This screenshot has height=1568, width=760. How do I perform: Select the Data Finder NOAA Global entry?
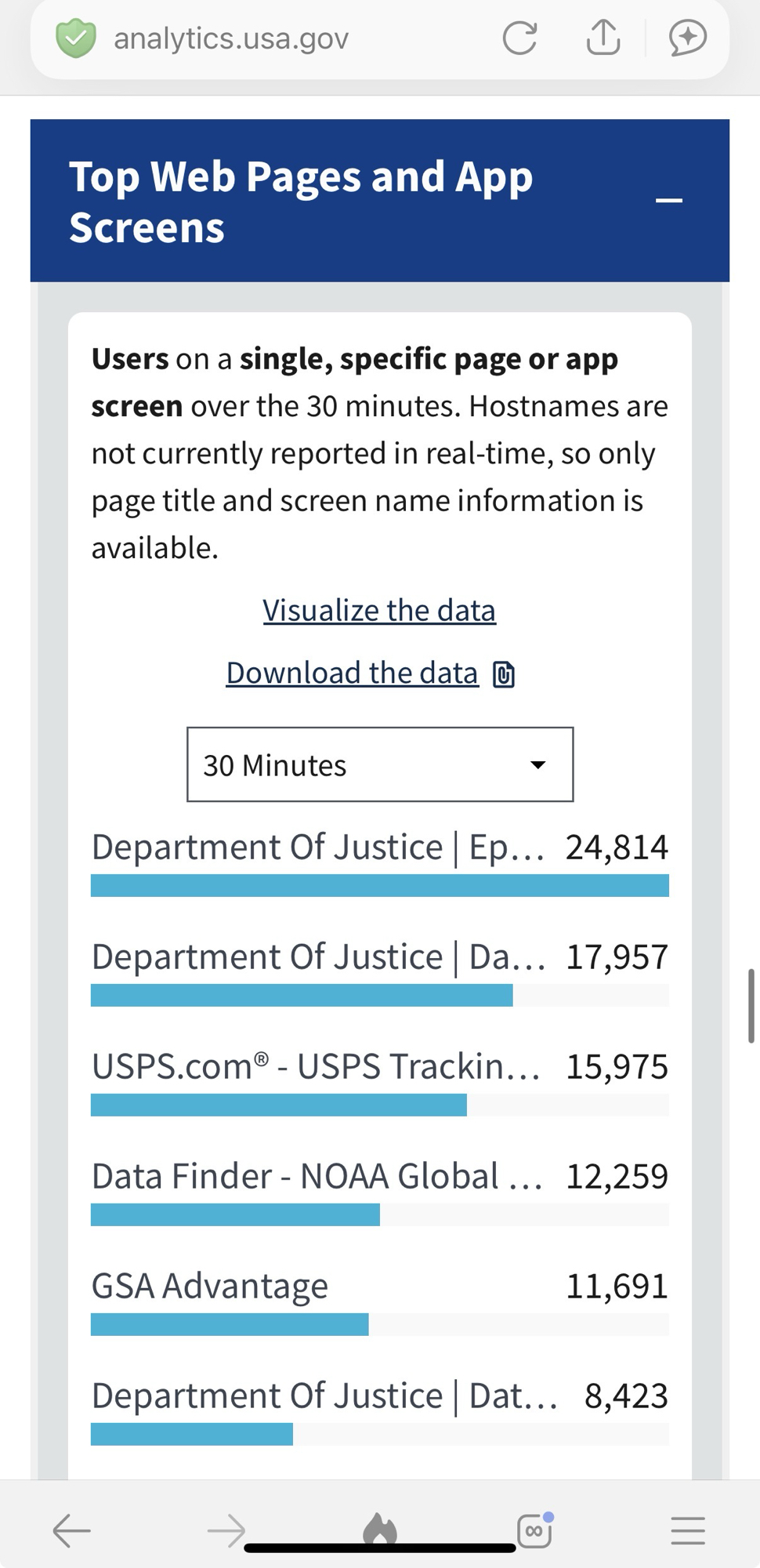point(317,1176)
